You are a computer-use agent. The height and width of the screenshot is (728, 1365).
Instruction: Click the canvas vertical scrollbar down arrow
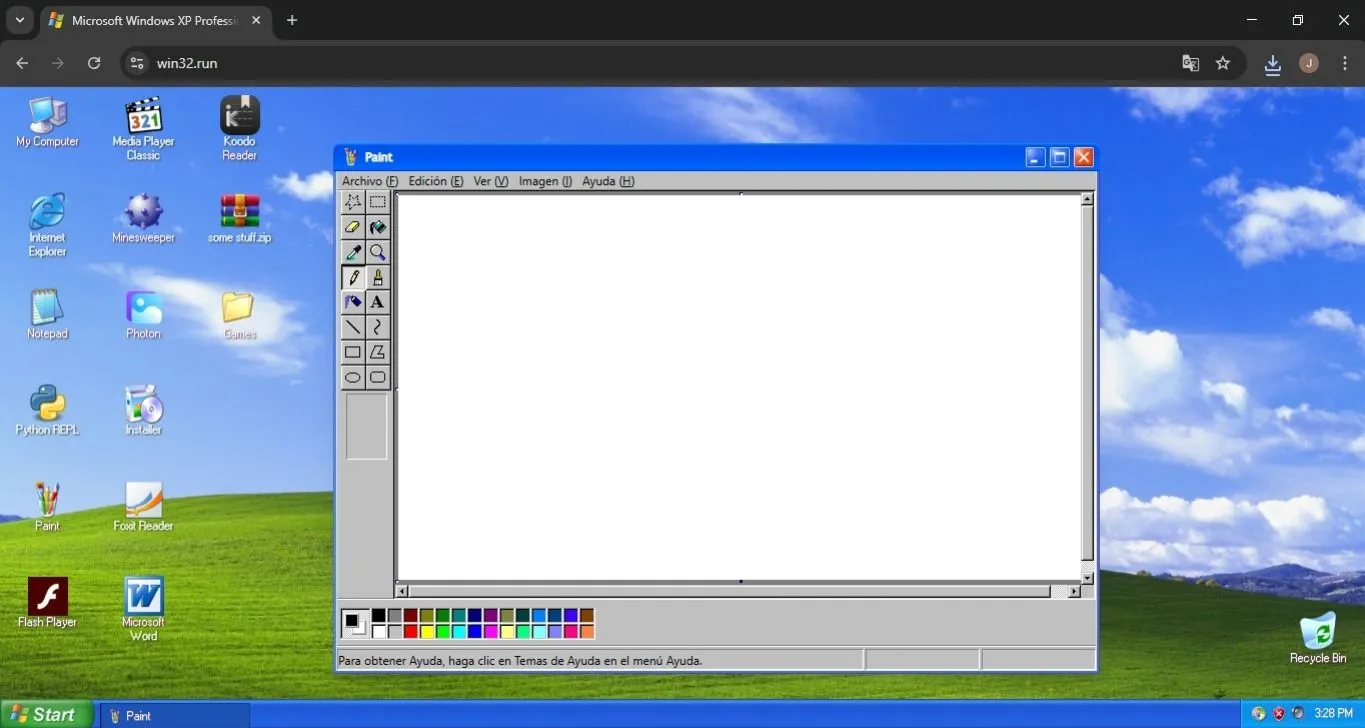[1087, 578]
